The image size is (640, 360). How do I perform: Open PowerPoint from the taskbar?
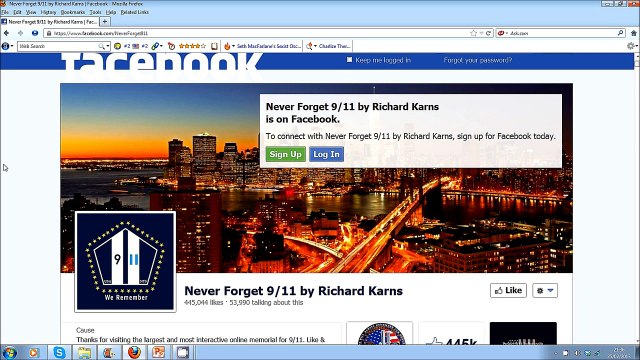pos(158,352)
